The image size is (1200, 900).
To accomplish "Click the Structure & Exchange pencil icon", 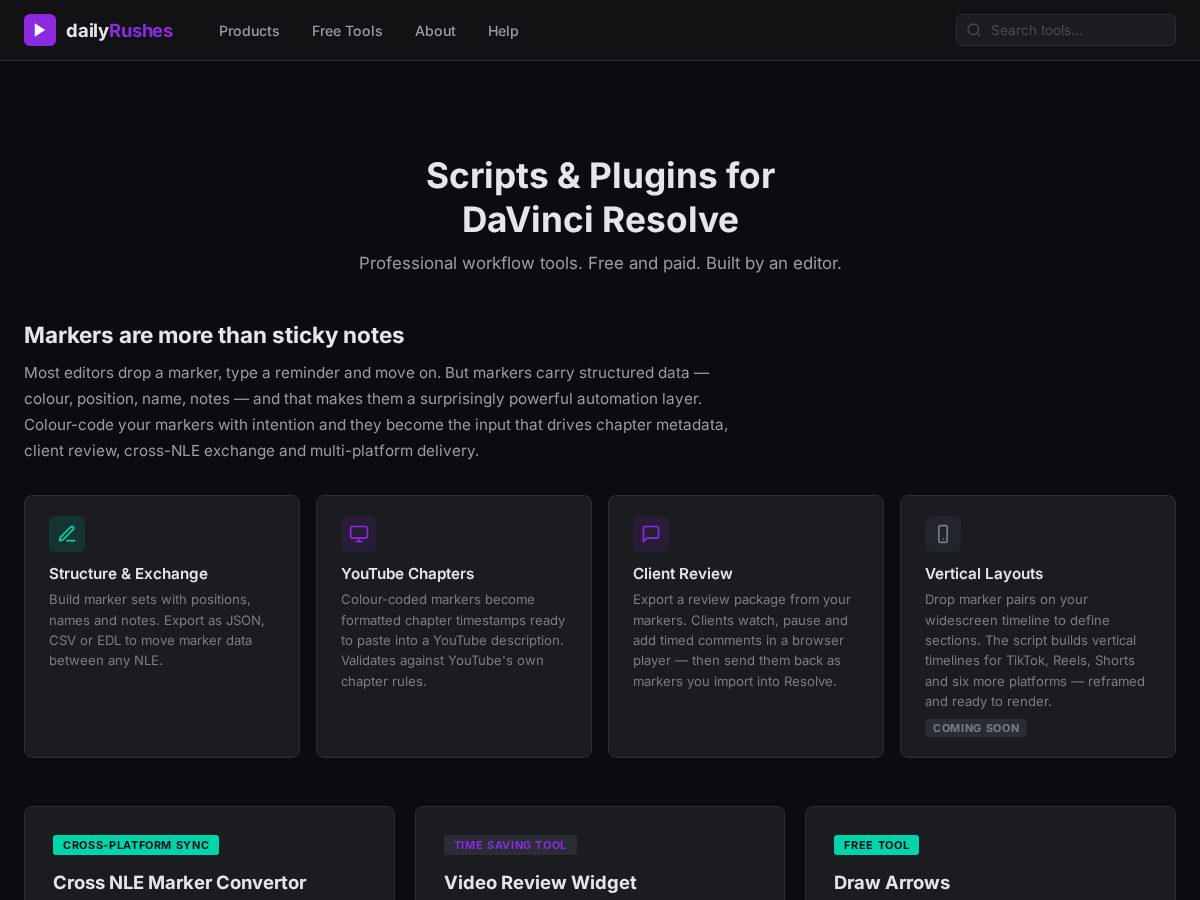I will click(x=67, y=534).
